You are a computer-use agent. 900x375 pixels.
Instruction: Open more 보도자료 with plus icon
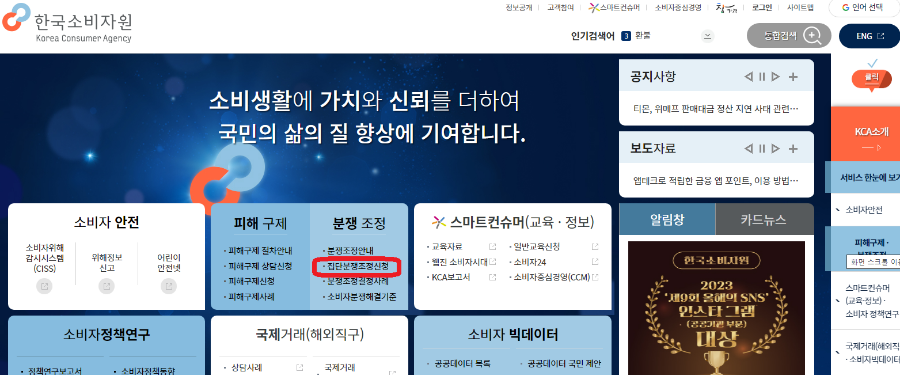point(793,149)
